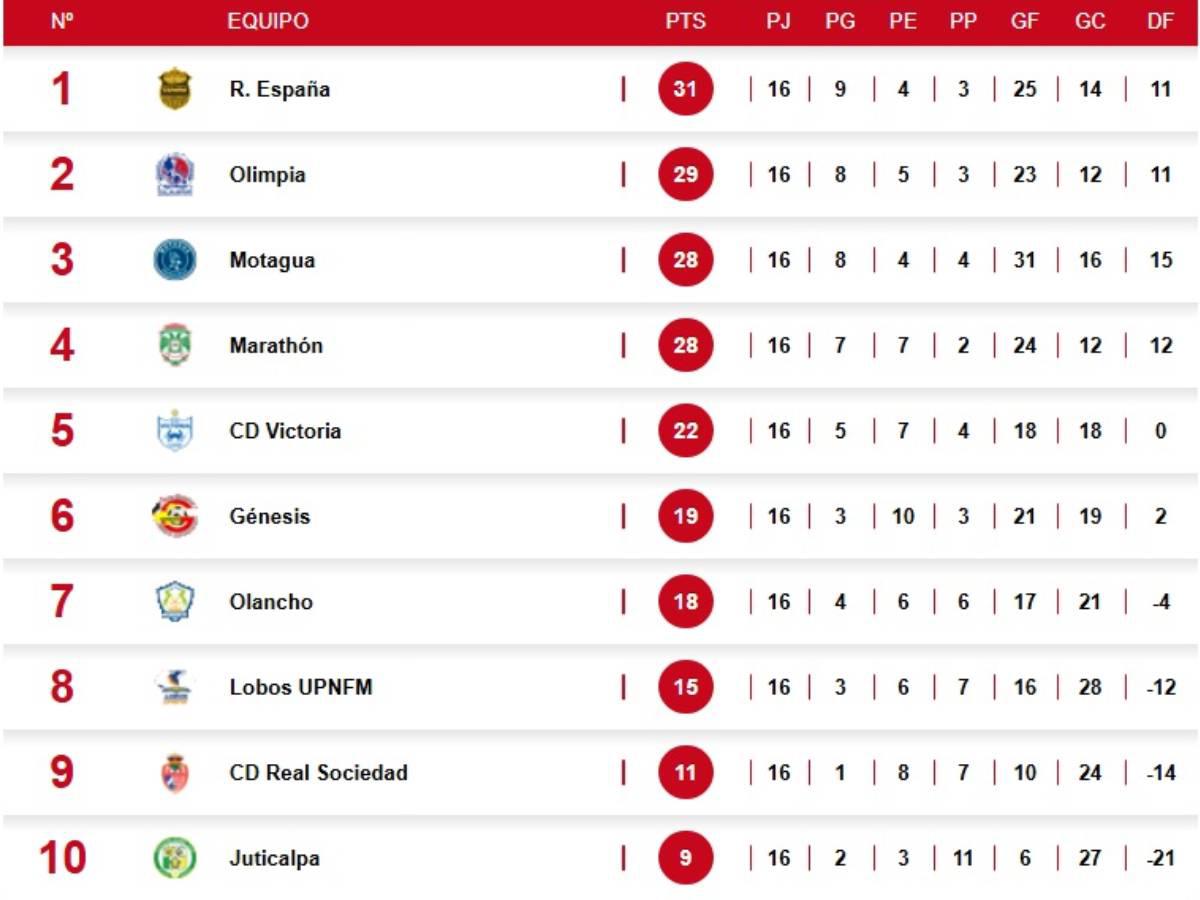The width and height of the screenshot is (1200, 900).
Task: Click the R. España team crest
Action: (175, 89)
